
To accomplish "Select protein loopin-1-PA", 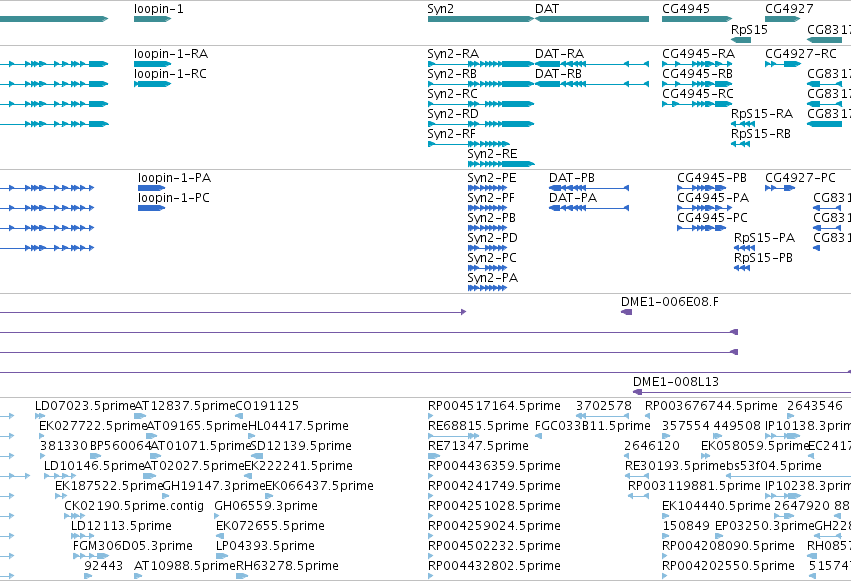I will (x=151, y=188).
